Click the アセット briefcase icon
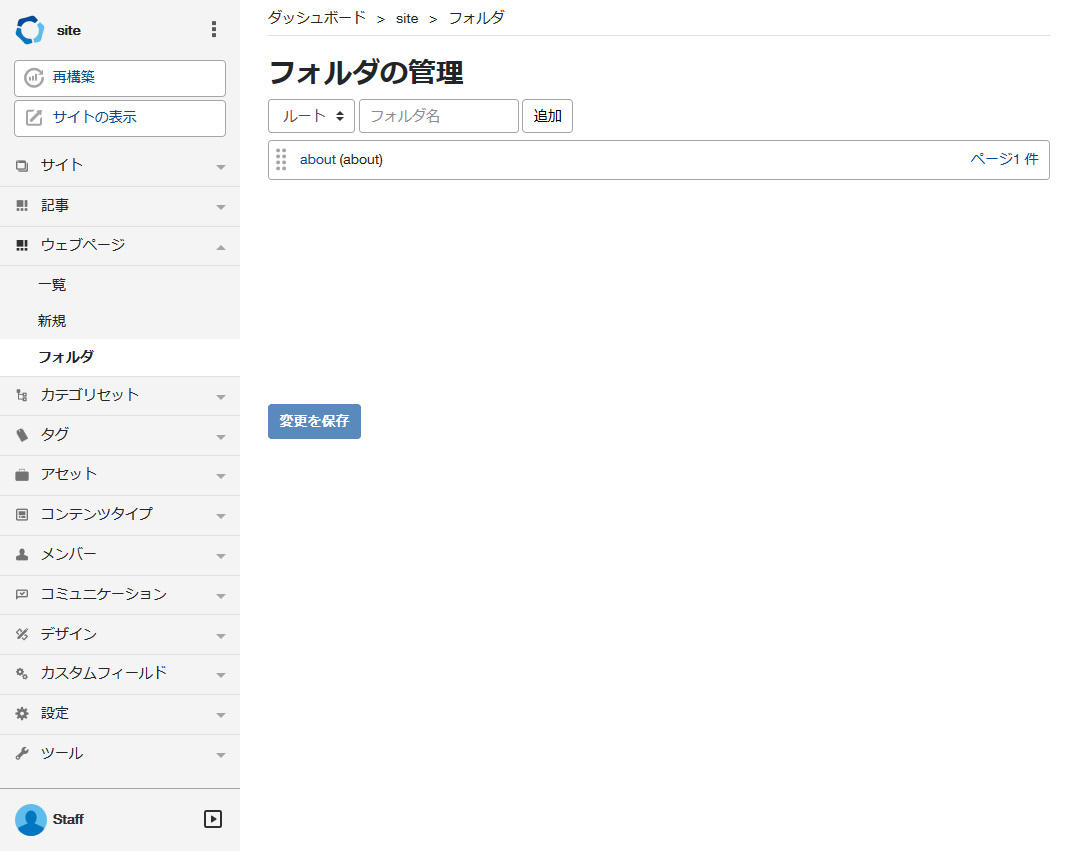1078x851 pixels. click(x=22, y=475)
